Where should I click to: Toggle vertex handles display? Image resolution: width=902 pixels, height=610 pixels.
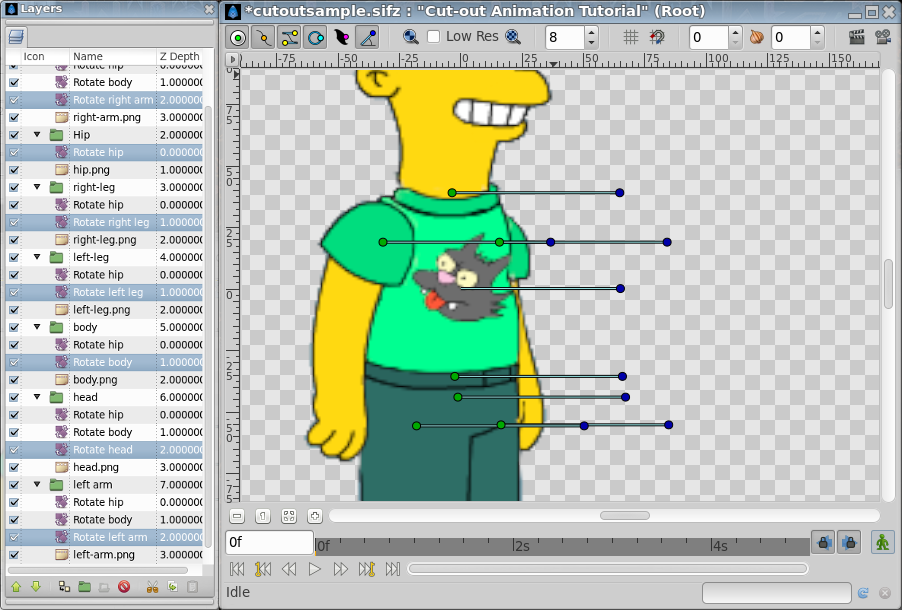click(263, 38)
